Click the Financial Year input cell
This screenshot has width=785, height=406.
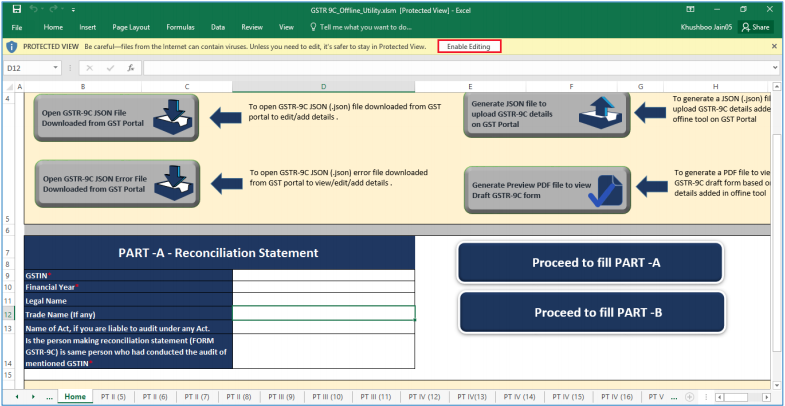323,287
